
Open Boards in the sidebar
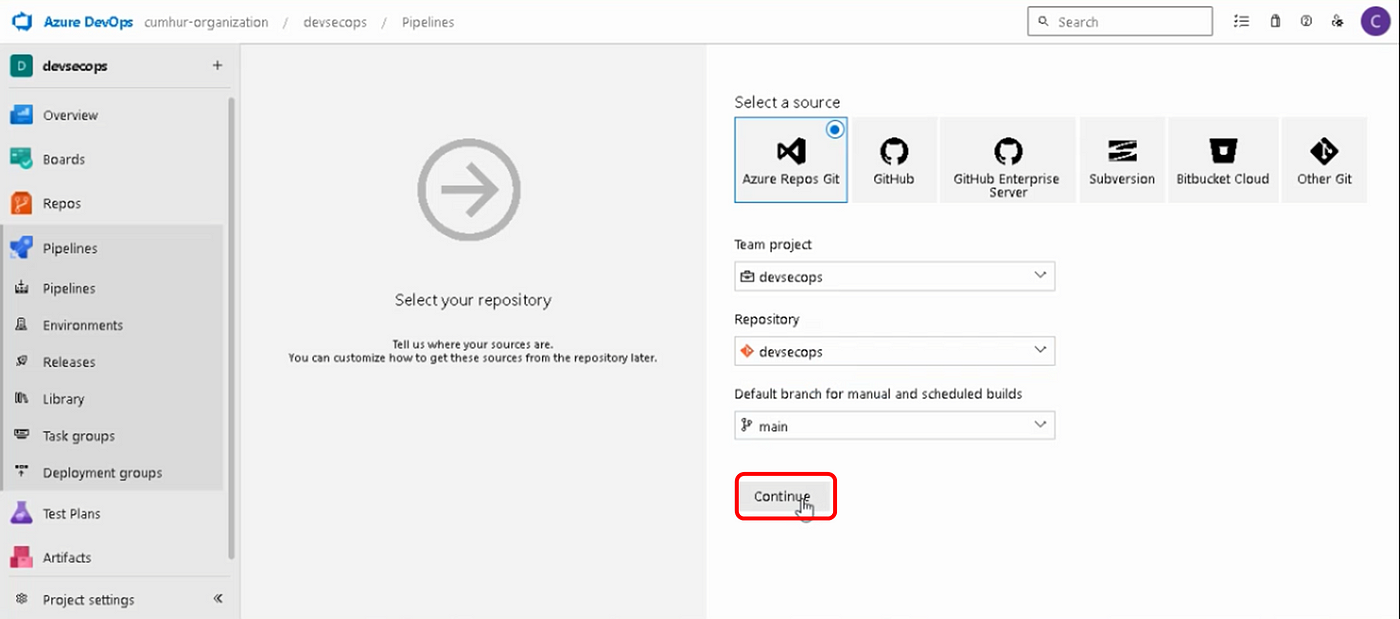tap(64, 159)
